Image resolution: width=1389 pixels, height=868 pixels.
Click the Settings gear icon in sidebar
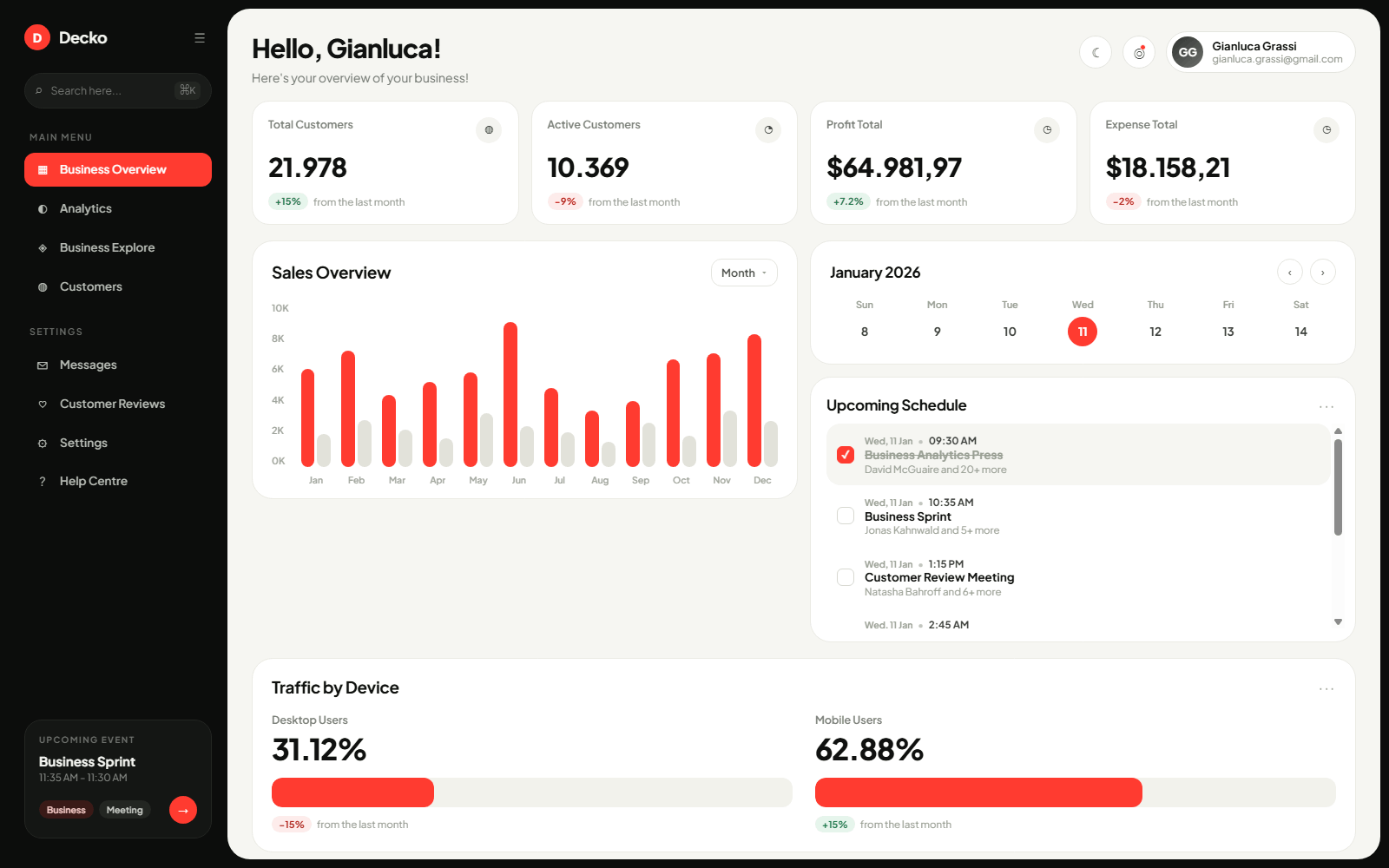pyautogui.click(x=43, y=444)
